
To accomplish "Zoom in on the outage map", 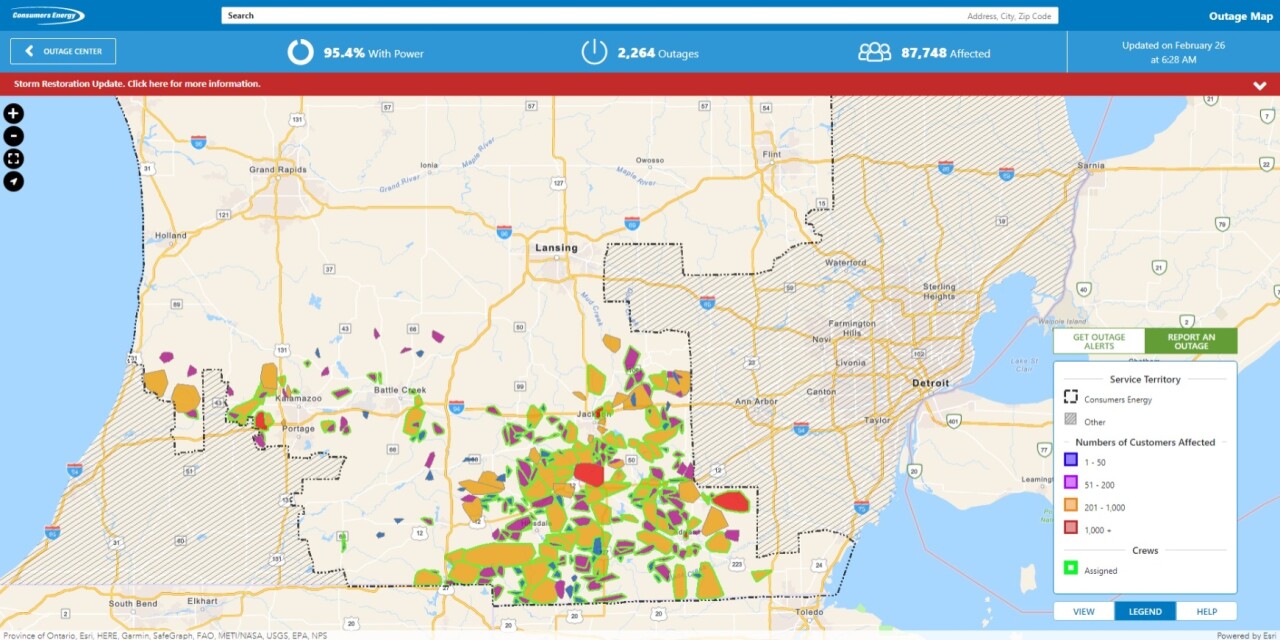I will [14, 114].
